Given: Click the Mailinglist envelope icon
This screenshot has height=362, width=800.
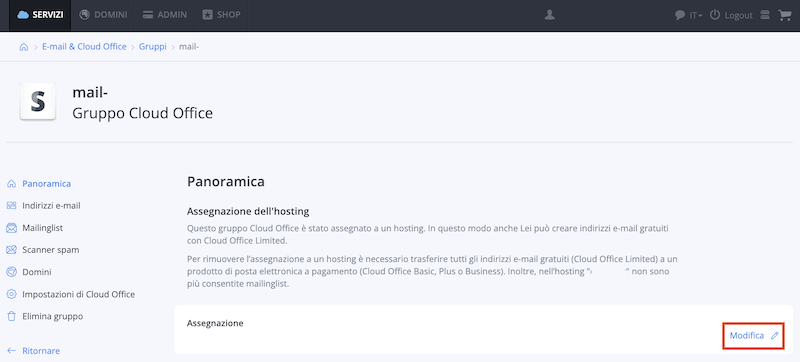Looking at the screenshot, I should click(x=12, y=228).
